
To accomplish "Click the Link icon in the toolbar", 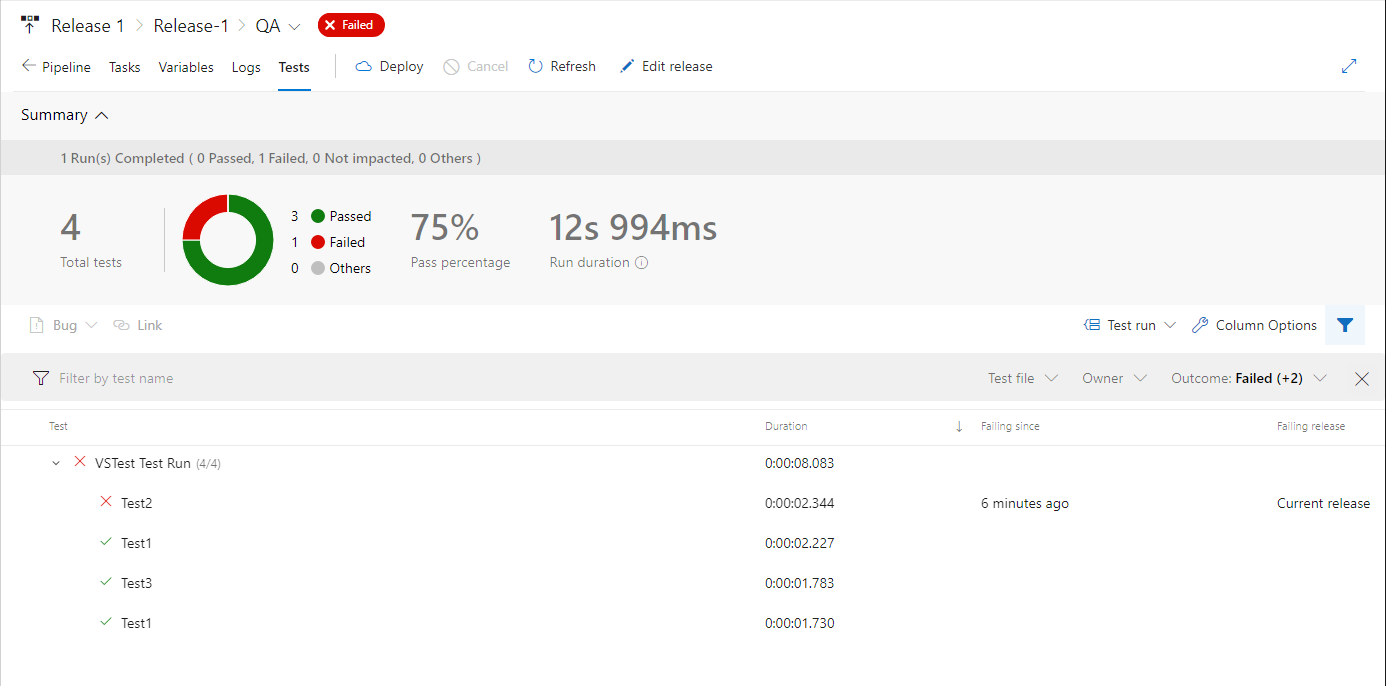I will pos(119,325).
